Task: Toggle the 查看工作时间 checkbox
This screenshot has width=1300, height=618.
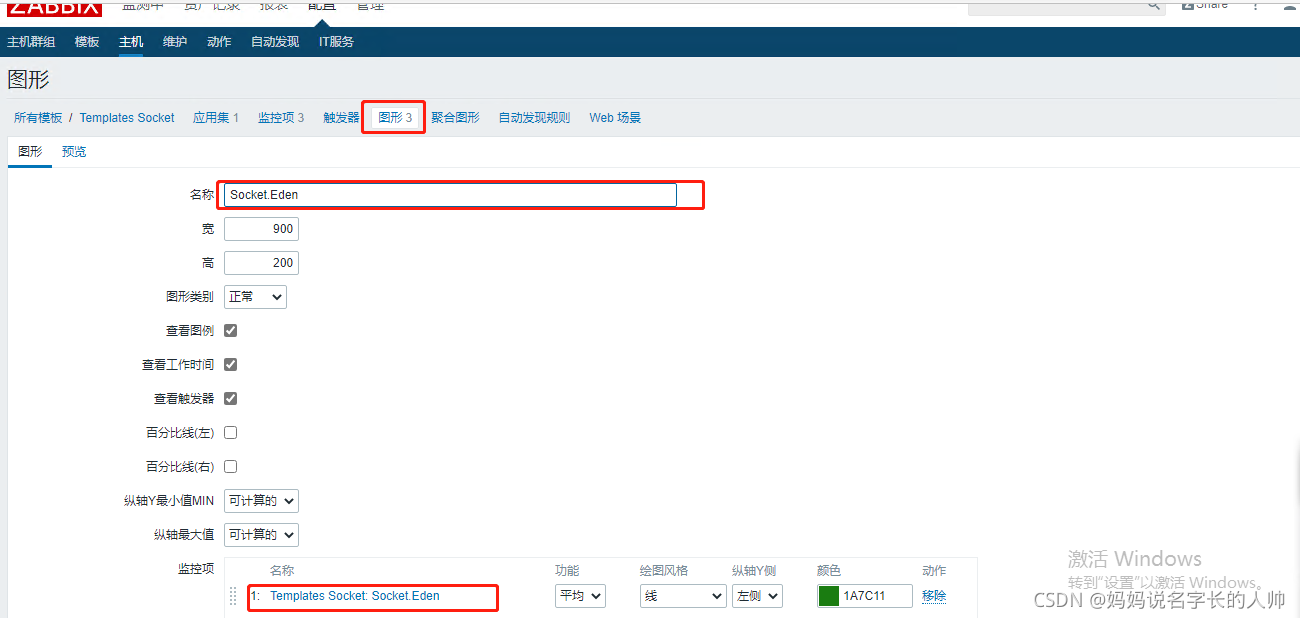Action: [231, 365]
